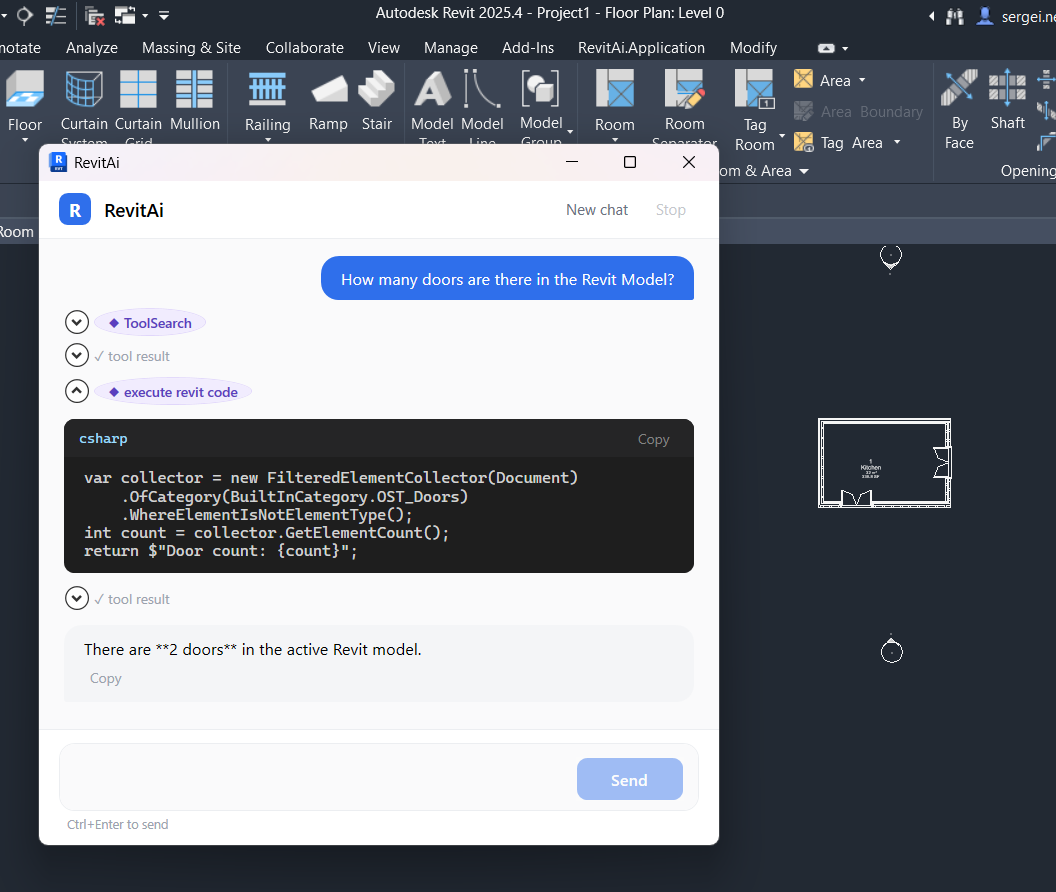1056x892 pixels.
Task: Expand the ToolSearch step chevron
Action: pos(77,323)
